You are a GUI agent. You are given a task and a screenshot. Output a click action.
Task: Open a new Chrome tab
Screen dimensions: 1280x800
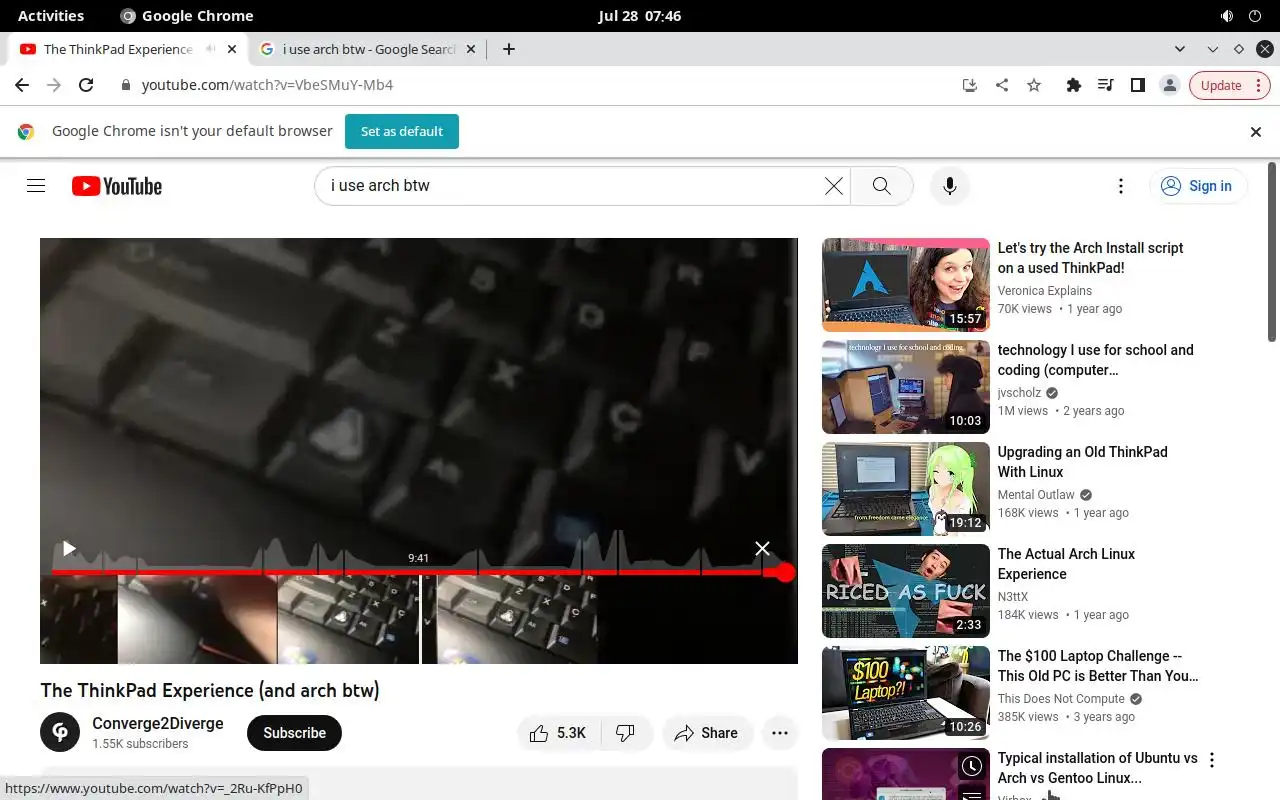click(509, 49)
